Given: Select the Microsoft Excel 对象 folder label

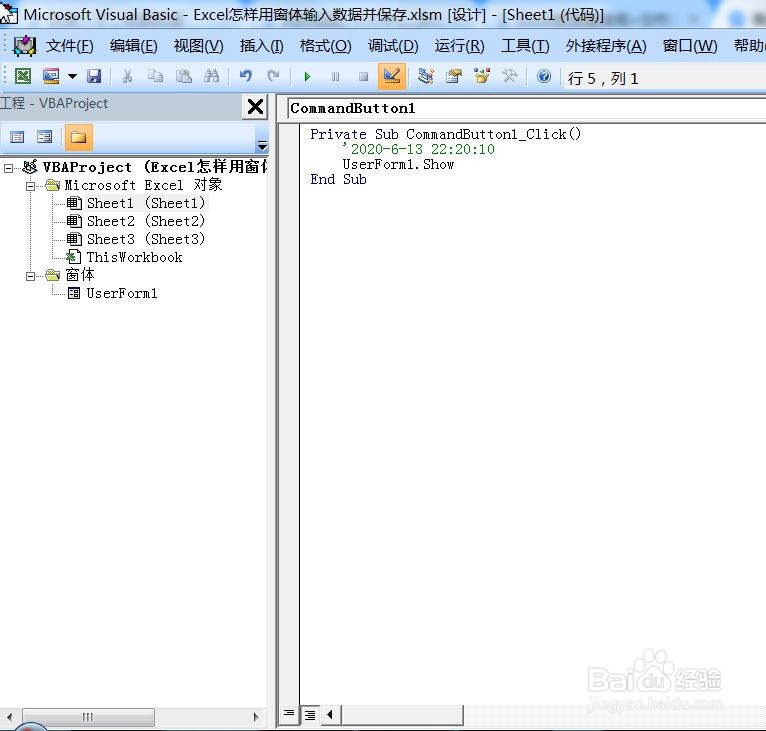Looking at the screenshot, I should click(x=144, y=185).
